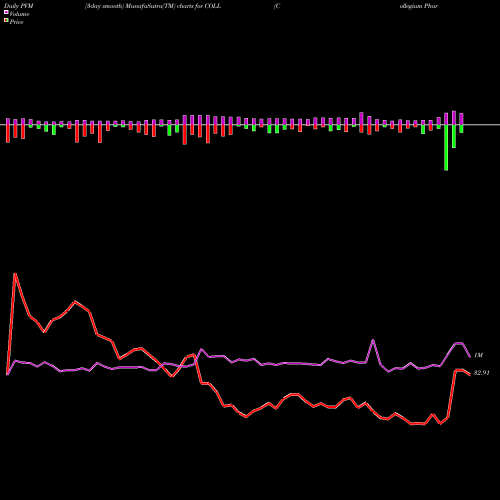The height and width of the screenshot is (500, 500).
Task: Click the 'Daily PVM' title text
Action: point(20,6)
